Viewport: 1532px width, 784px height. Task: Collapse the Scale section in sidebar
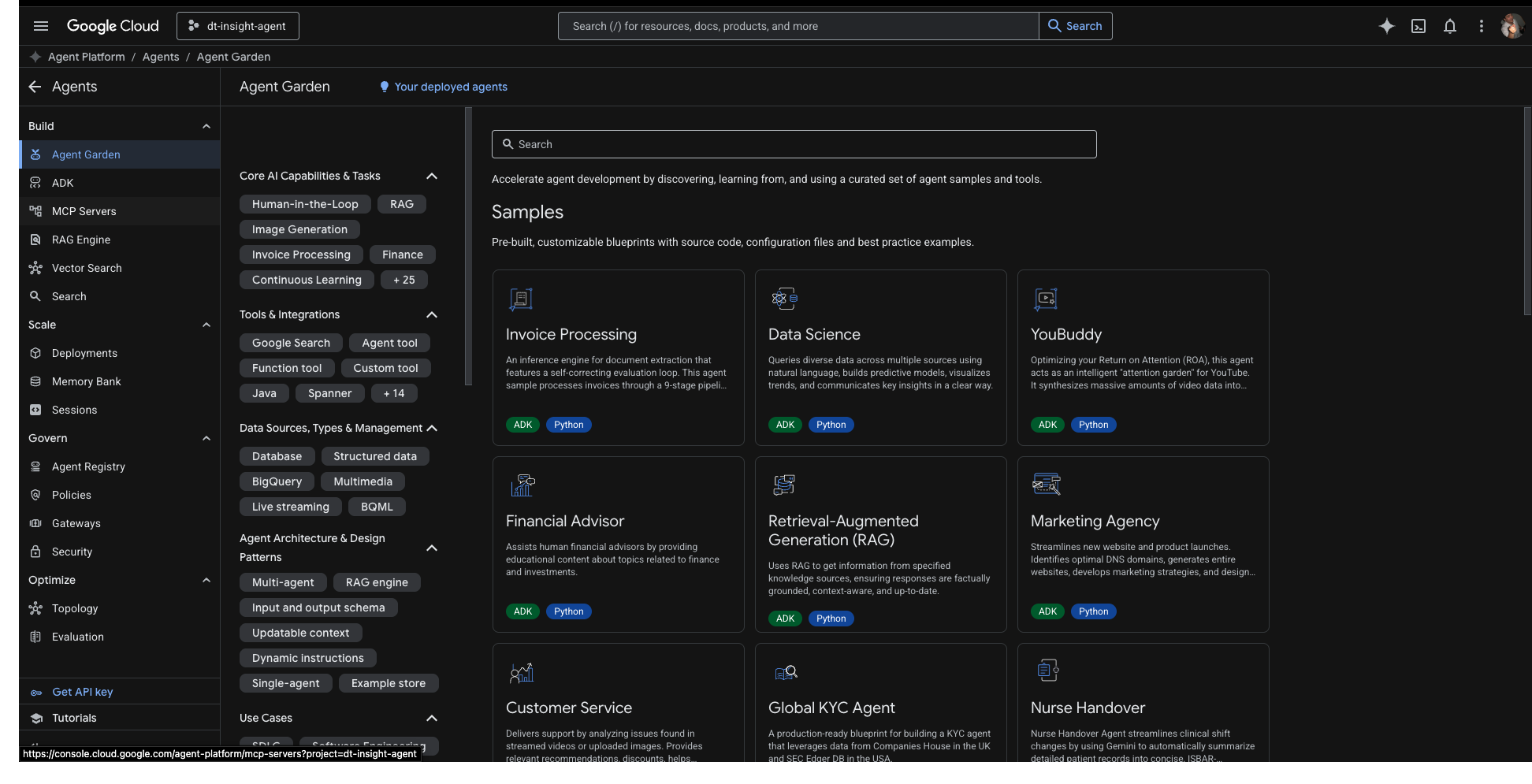pos(206,325)
